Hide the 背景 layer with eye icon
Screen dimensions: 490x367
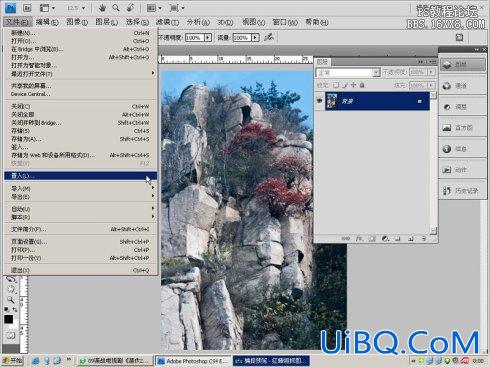[x=319, y=101]
